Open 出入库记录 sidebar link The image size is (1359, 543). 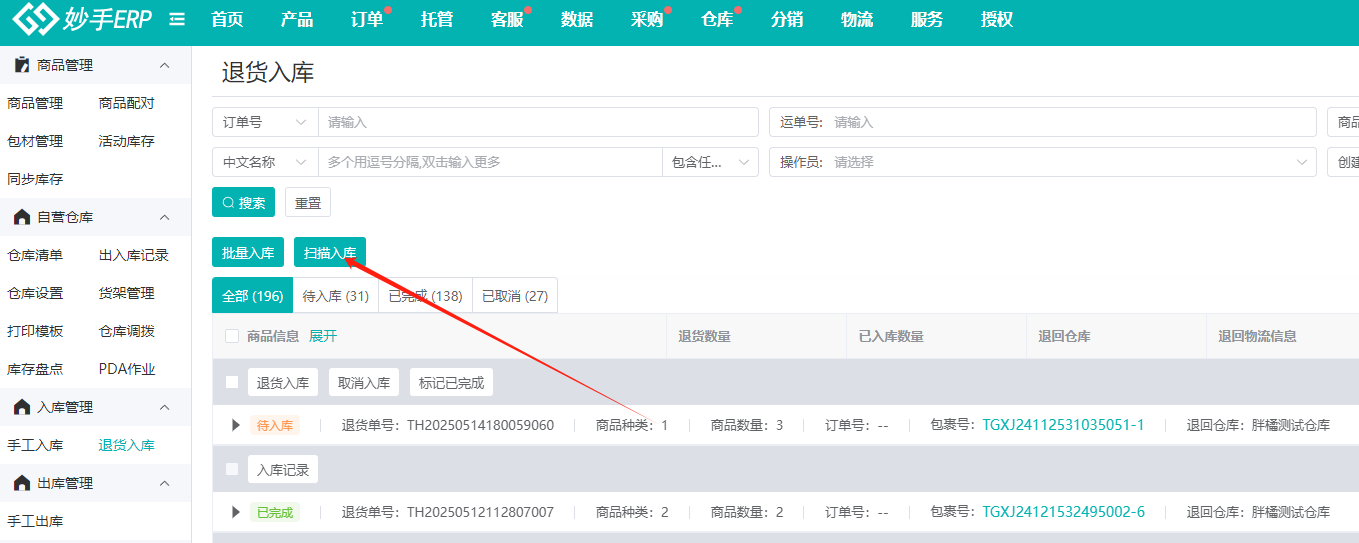[x=134, y=255]
